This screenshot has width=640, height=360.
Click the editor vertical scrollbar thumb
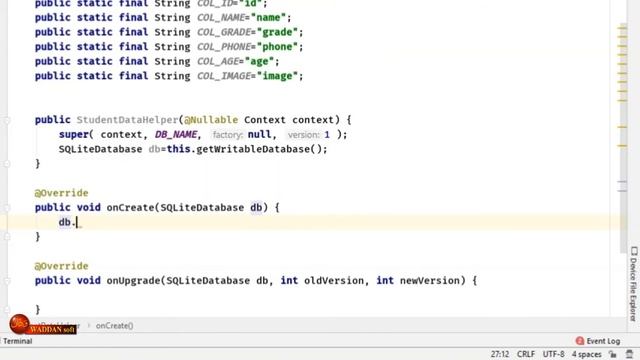[622, 139]
